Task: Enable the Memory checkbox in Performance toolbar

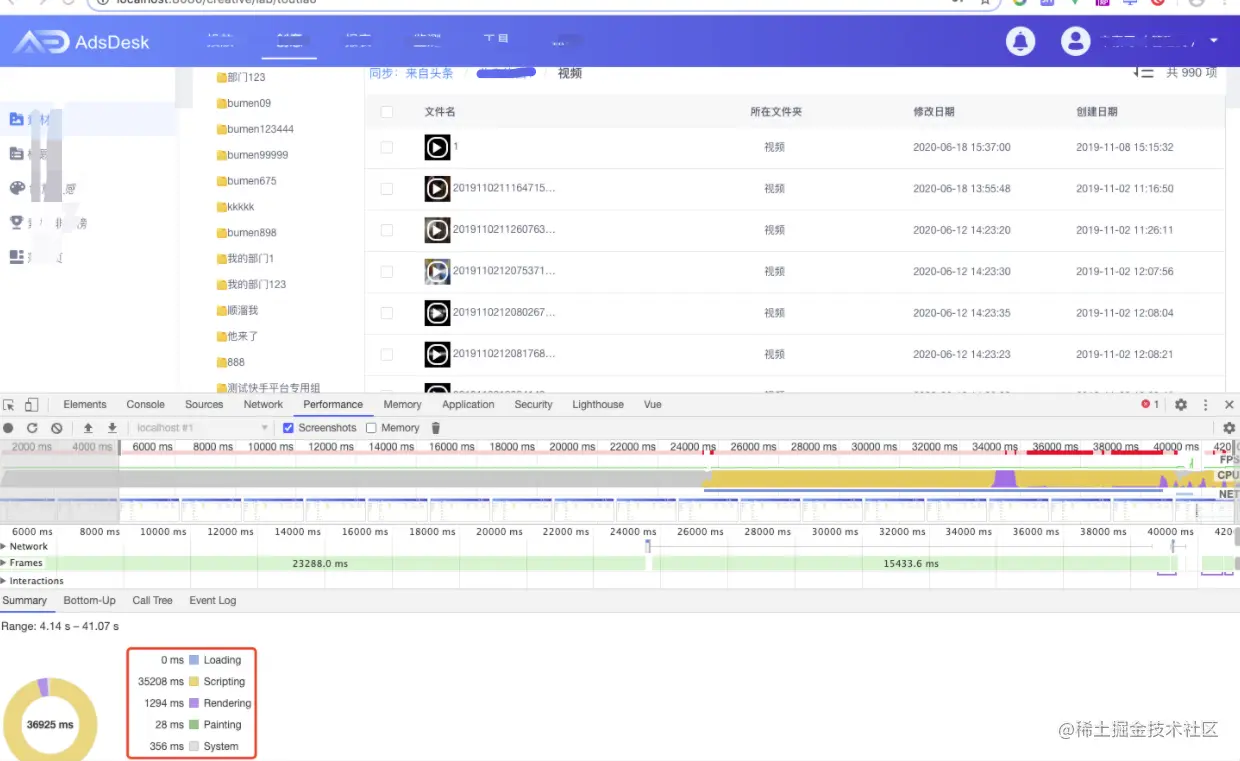Action: (371, 428)
